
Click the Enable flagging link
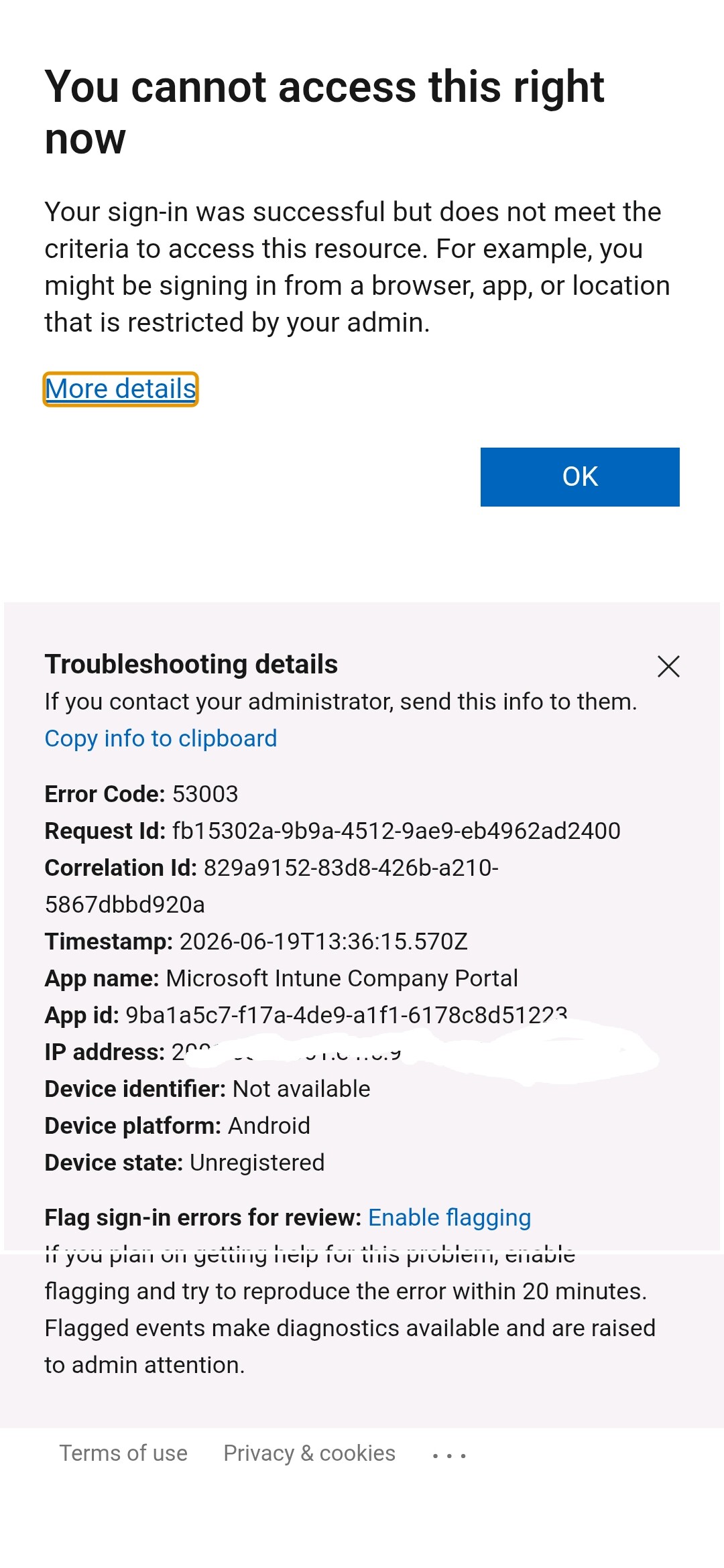pos(450,1218)
